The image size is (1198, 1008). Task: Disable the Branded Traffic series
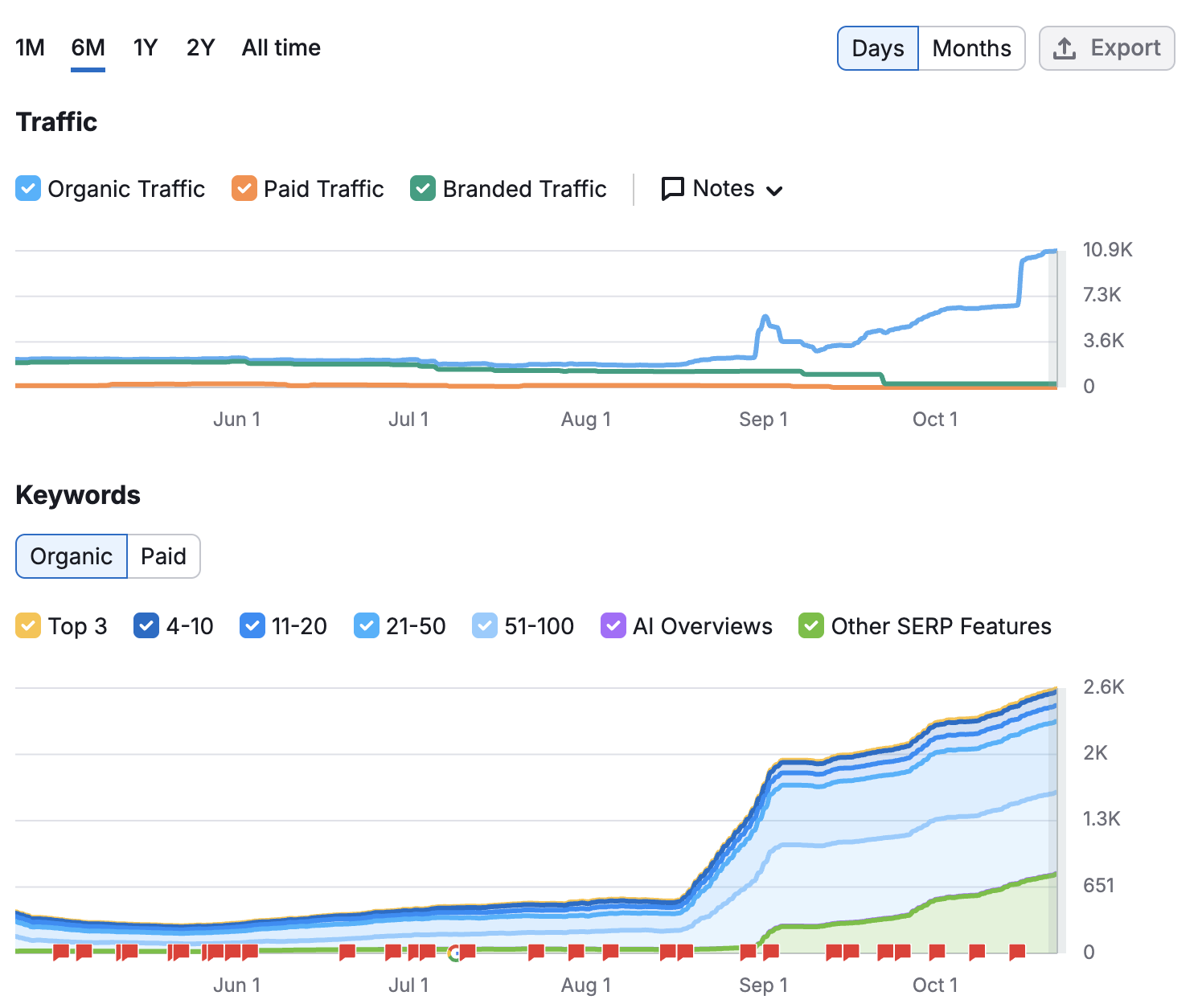[423, 189]
